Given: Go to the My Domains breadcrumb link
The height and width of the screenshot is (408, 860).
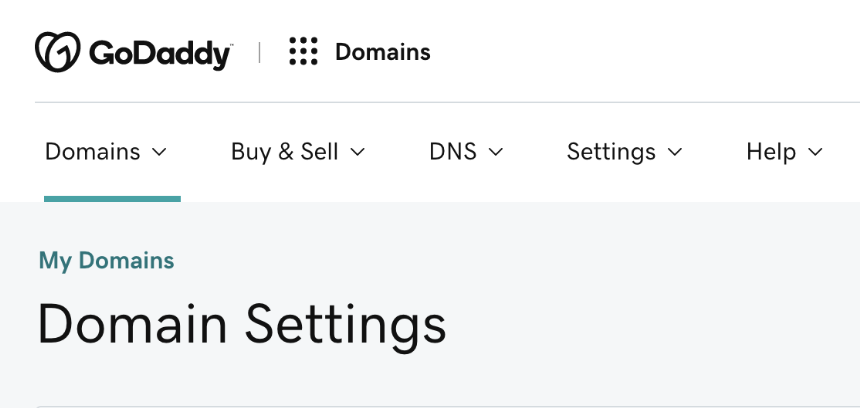Looking at the screenshot, I should 106,261.
